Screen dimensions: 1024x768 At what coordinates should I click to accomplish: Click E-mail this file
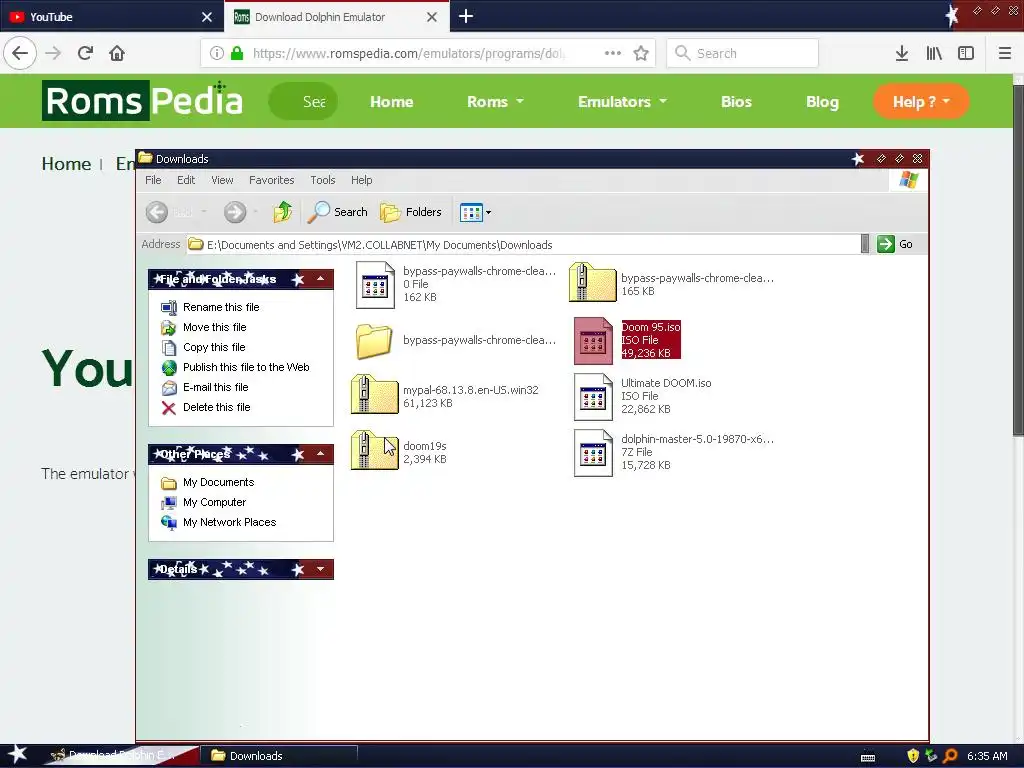point(216,387)
